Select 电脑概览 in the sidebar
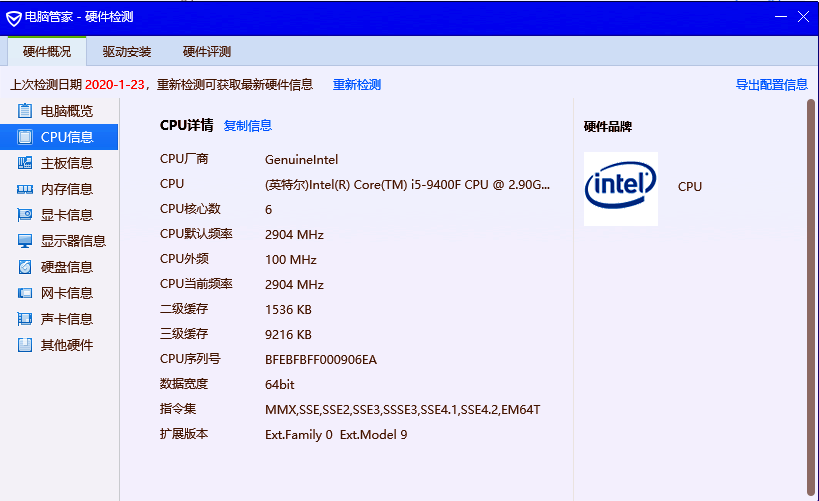The image size is (819, 501). 59,111
